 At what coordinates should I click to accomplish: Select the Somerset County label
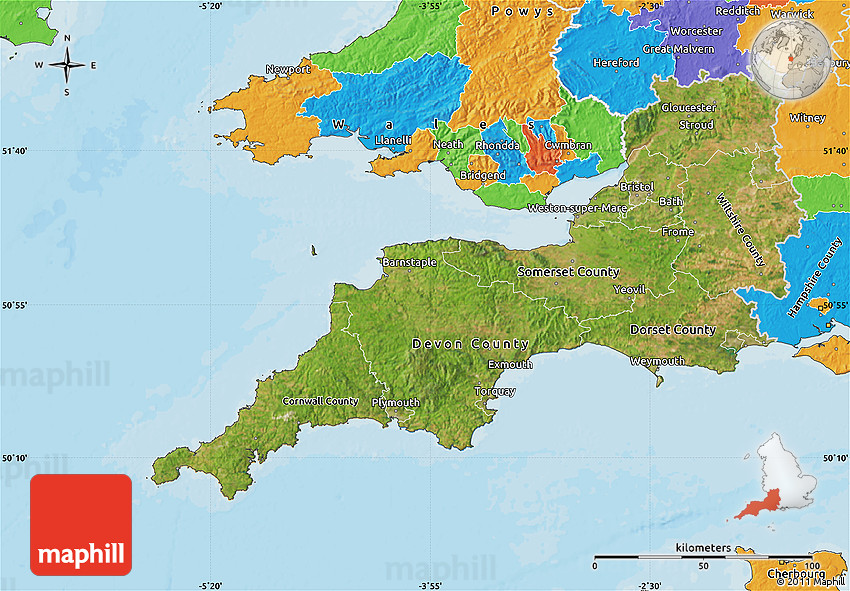click(568, 272)
